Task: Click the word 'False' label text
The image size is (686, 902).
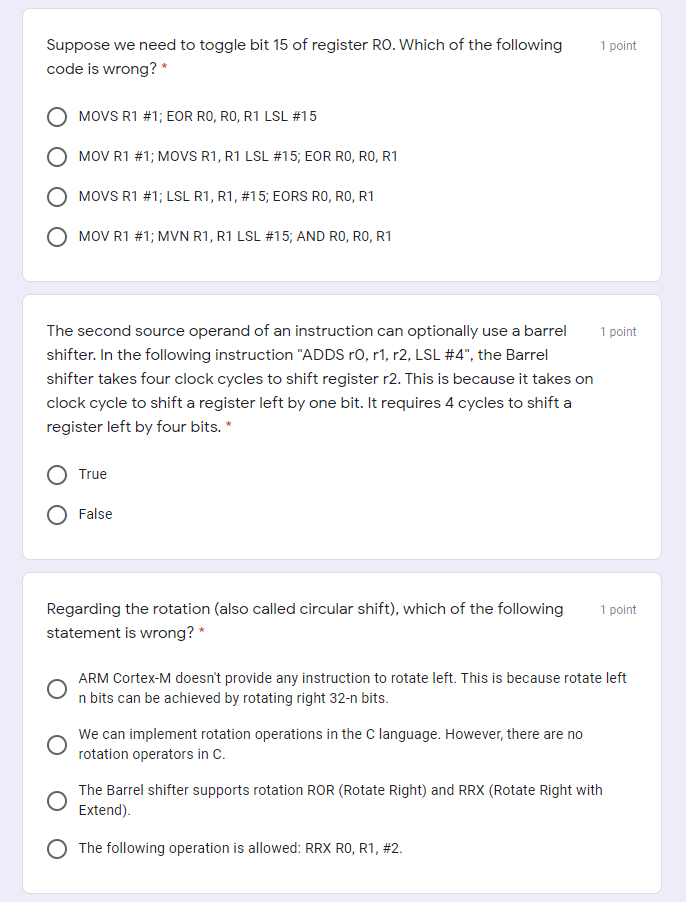Action: (96, 515)
